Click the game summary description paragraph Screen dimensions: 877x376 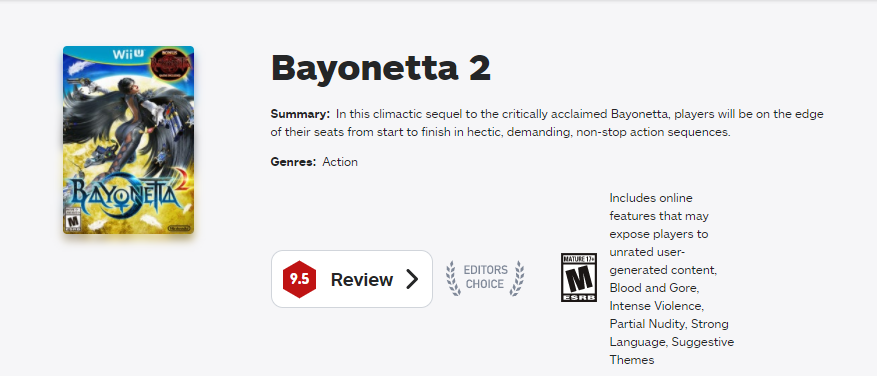547,124
